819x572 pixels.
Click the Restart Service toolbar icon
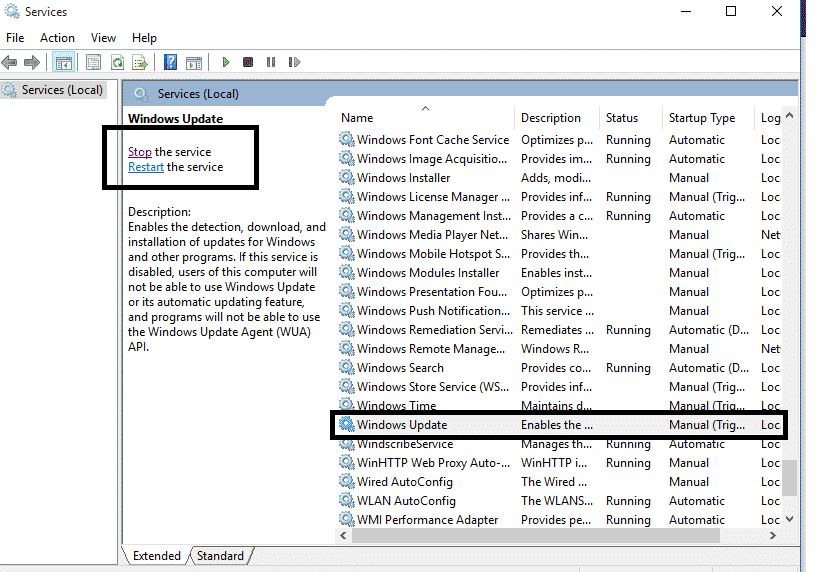(x=294, y=62)
